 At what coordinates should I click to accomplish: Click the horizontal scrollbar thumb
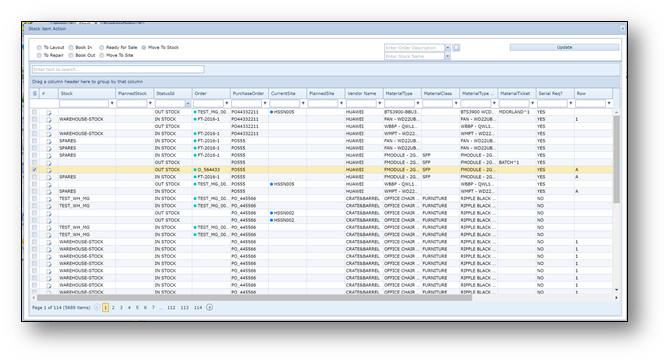pyautogui.click(x=254, y=297)
